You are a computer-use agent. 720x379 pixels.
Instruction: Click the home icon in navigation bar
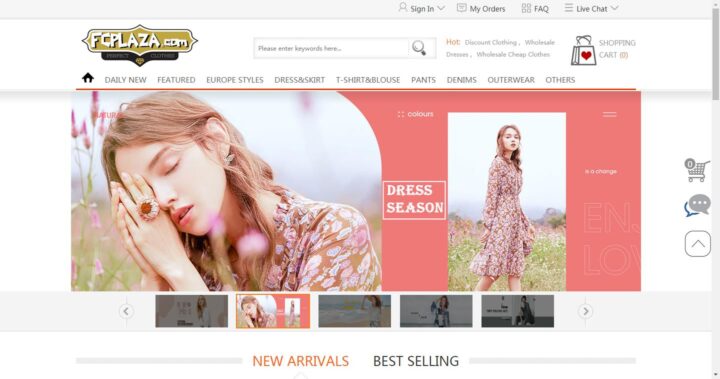(88, 78)
